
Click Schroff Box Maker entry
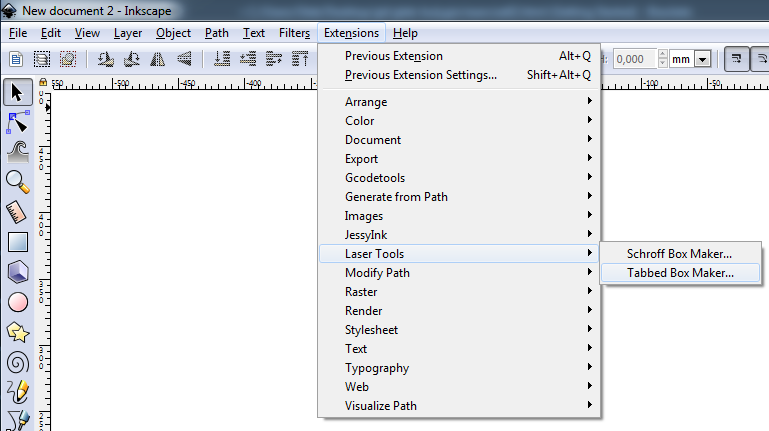[x=680, y=254]
